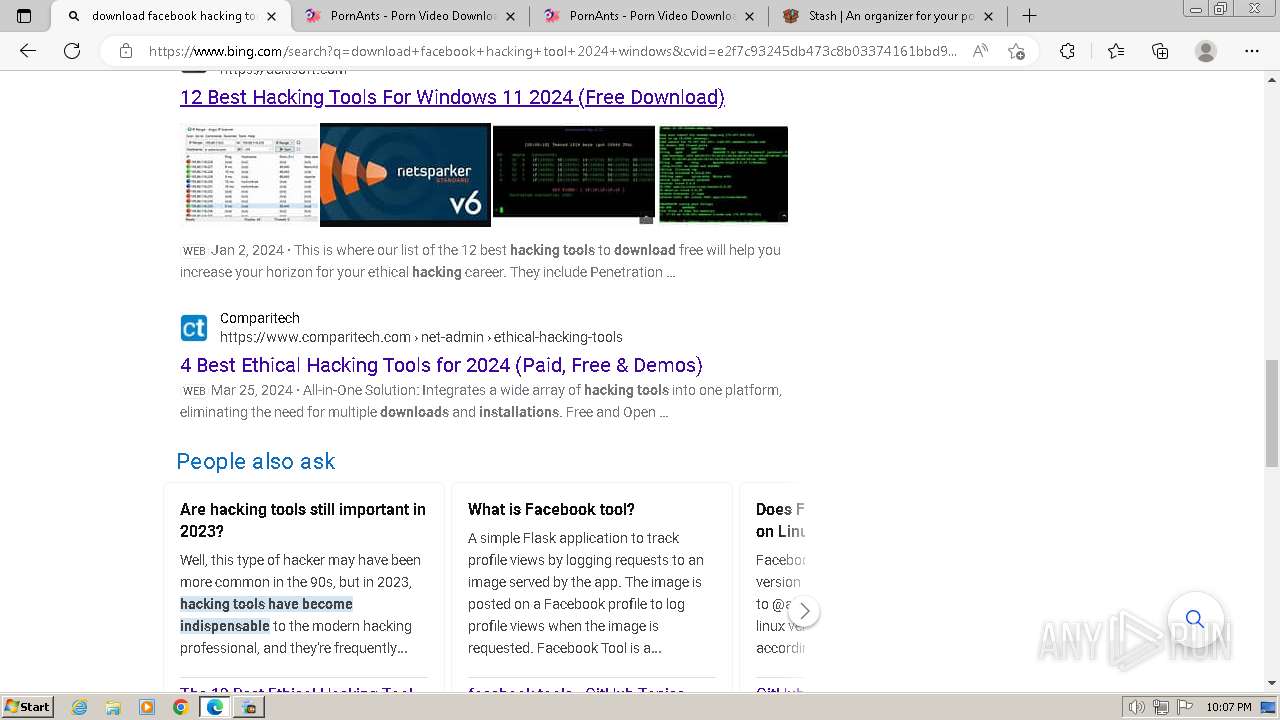Screen dimensions: 1280x720
Task: Click the Comparitech site logo icon
Action: tap(194, 327)
